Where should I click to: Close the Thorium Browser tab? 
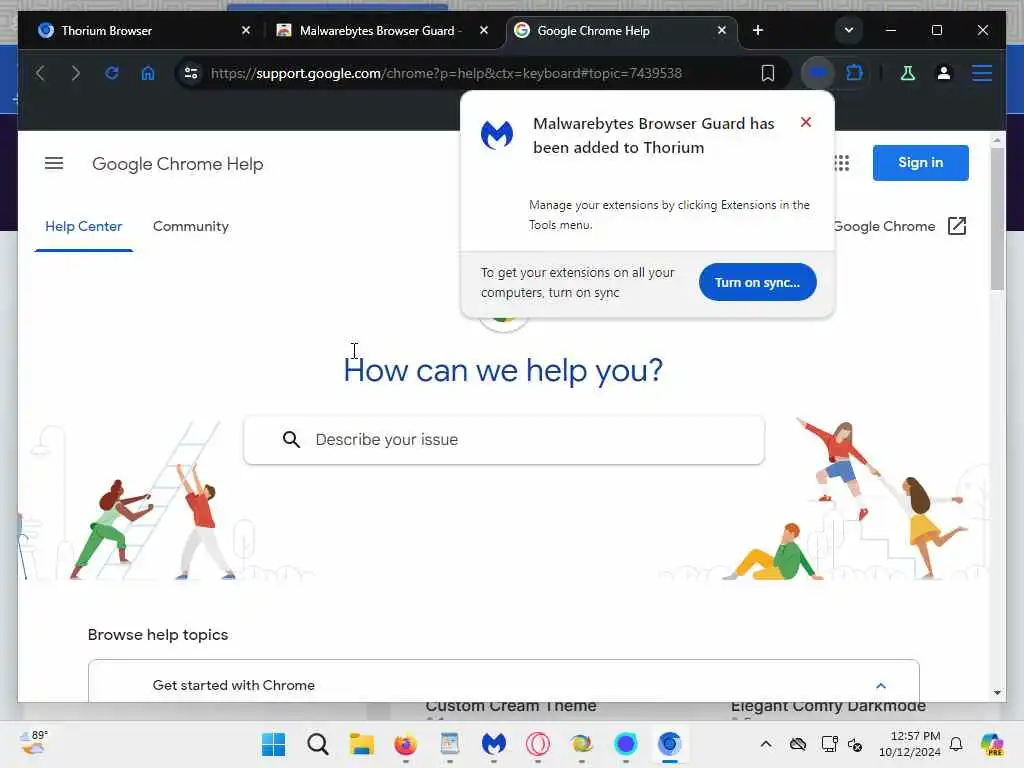click(246, 30)
